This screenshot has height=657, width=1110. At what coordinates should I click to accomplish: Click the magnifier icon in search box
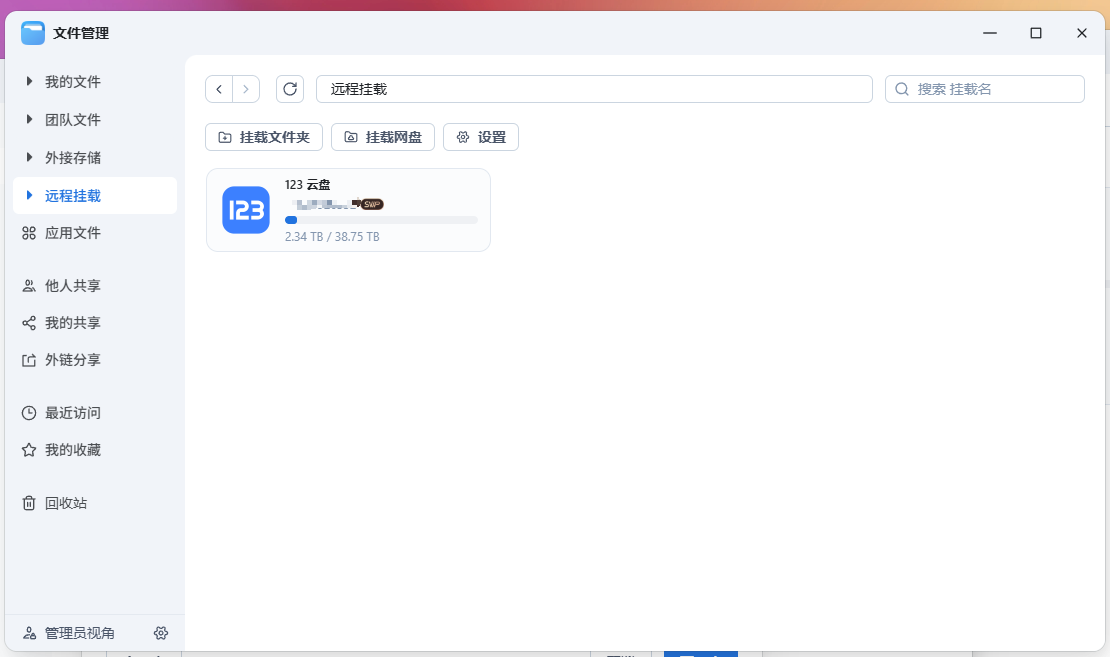pyautogui.click(x=902, y=89)
